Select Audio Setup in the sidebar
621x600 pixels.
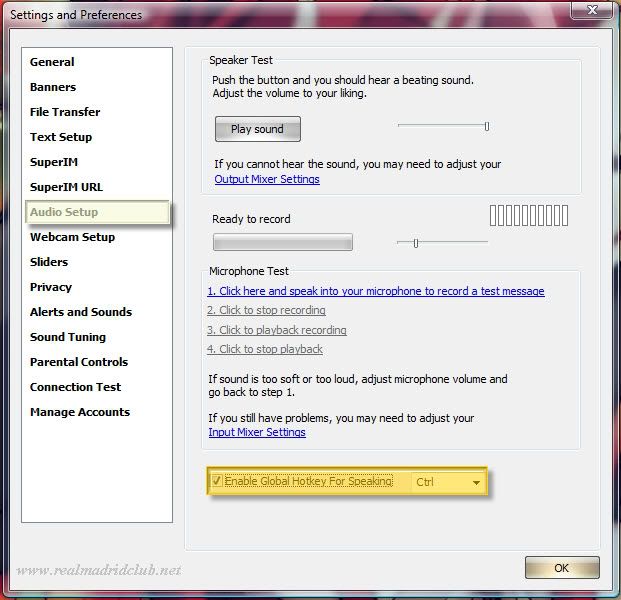(x=97, y=212)
